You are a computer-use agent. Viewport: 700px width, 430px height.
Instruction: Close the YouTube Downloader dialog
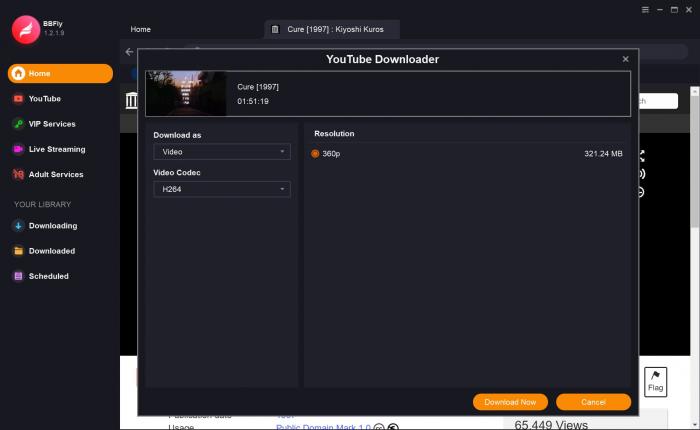click(625, 59)
